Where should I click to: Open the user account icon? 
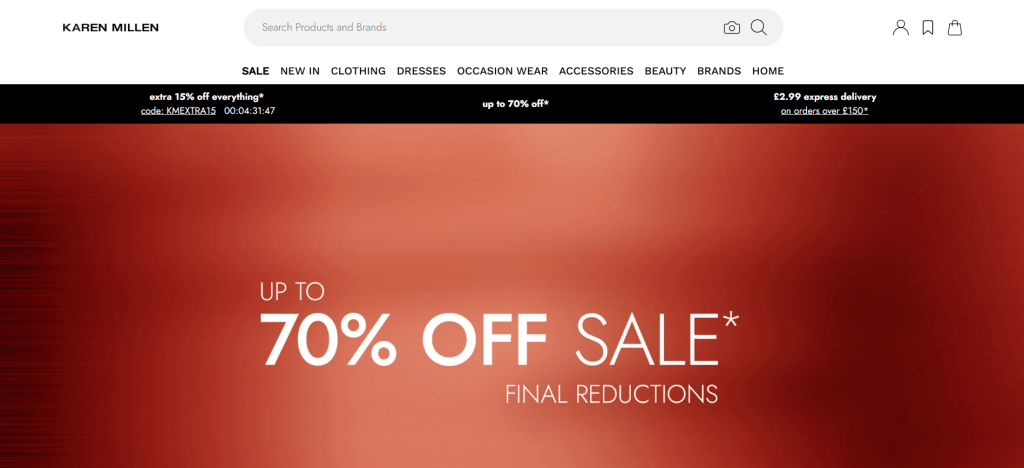click(901, 27)
